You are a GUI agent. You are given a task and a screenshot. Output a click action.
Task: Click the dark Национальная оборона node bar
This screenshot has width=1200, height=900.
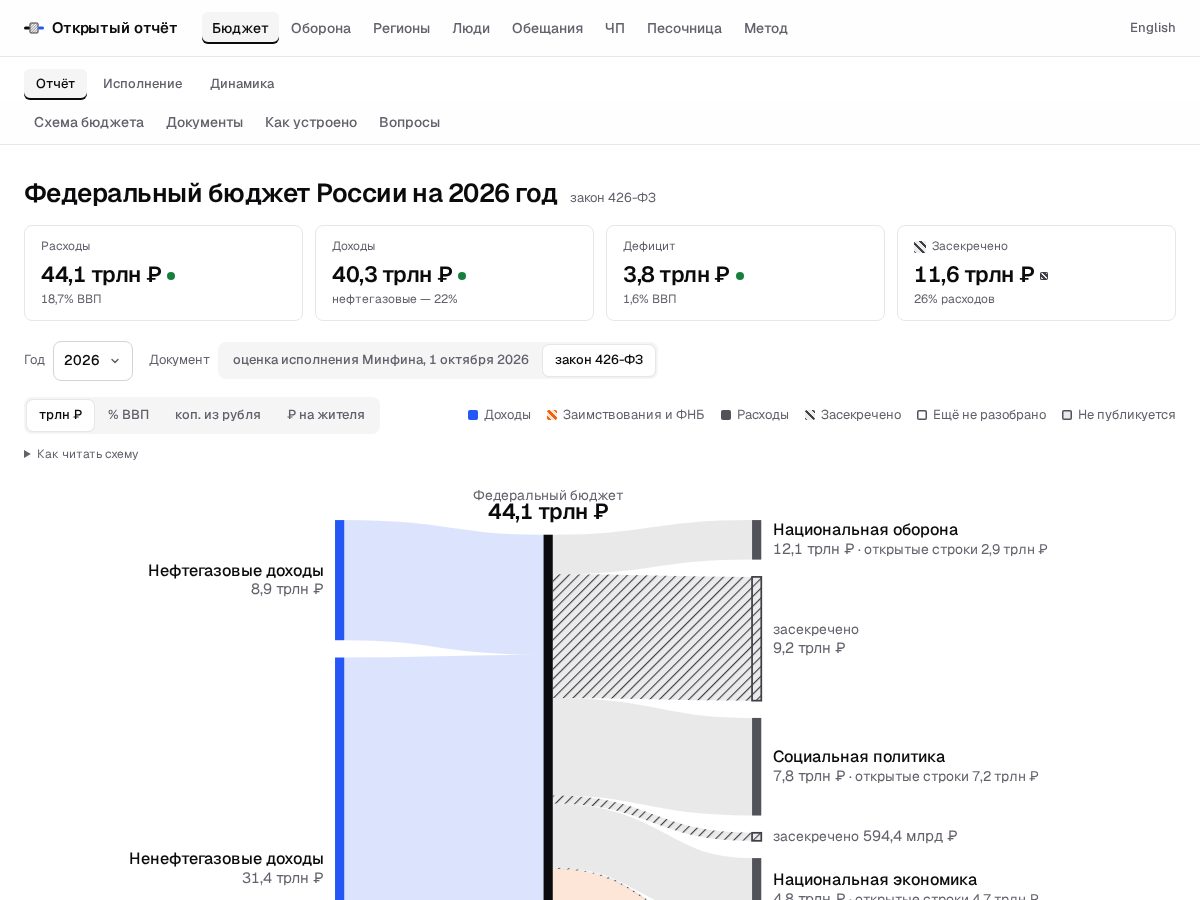tap(757, 540)
